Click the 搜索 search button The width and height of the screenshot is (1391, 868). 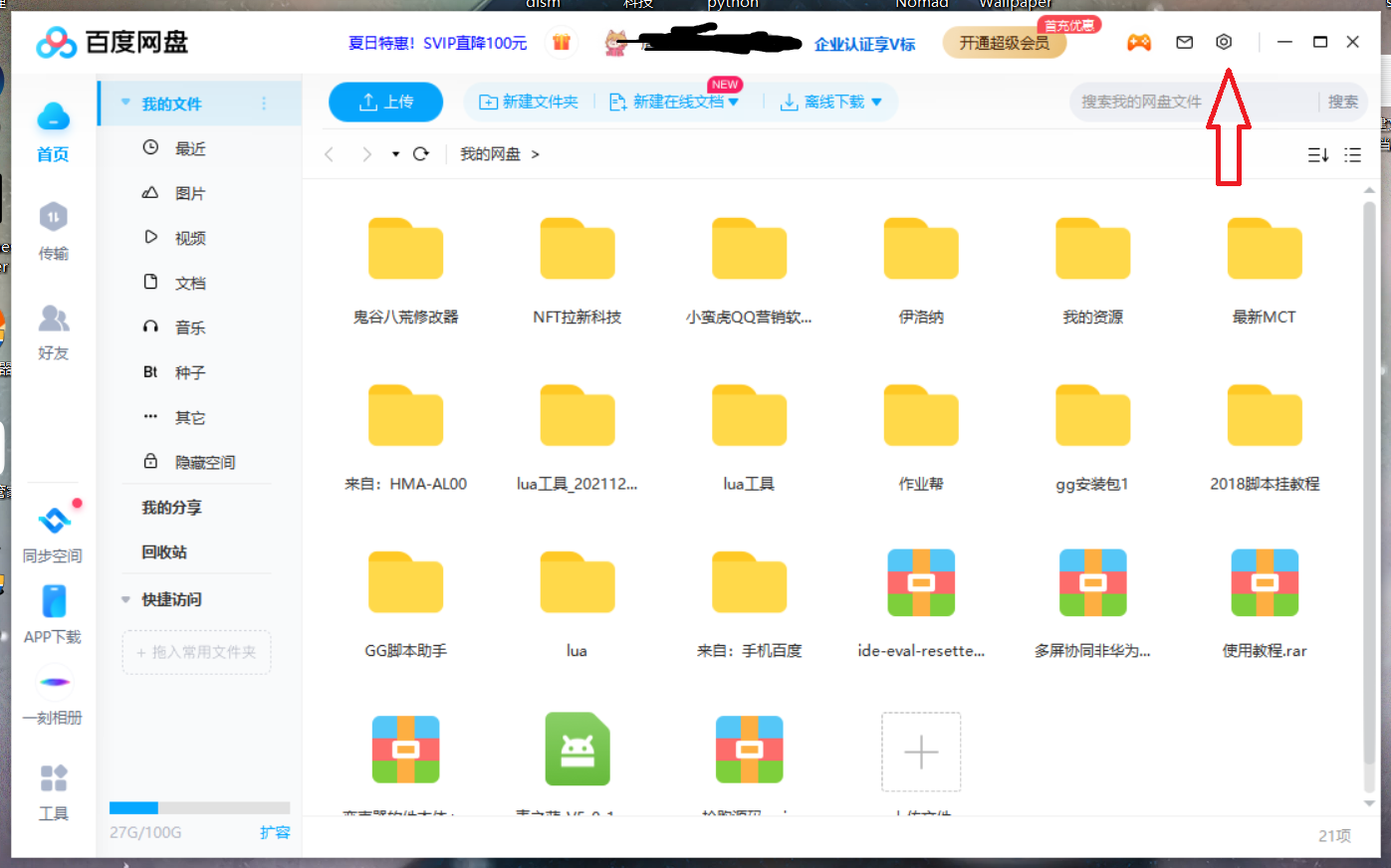[x=1342, y=102]
